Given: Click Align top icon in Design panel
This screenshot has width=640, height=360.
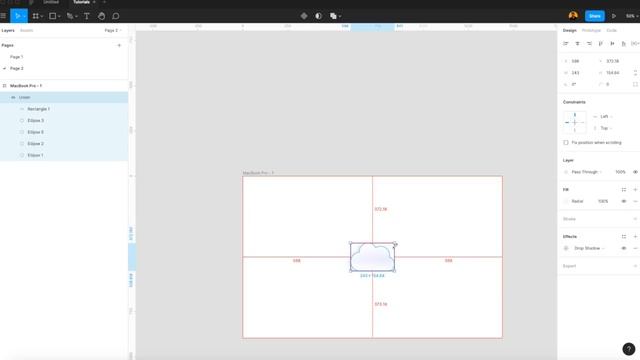Looking at the screenshot, I should coord(600,43).
